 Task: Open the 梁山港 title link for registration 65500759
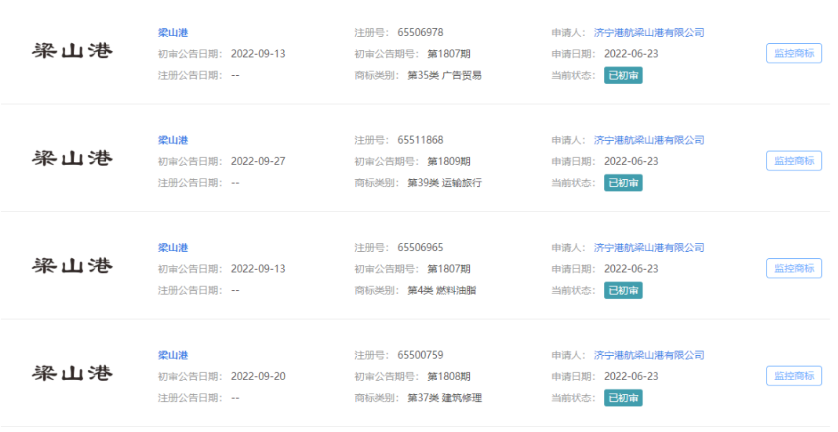[x=173, y=356]
